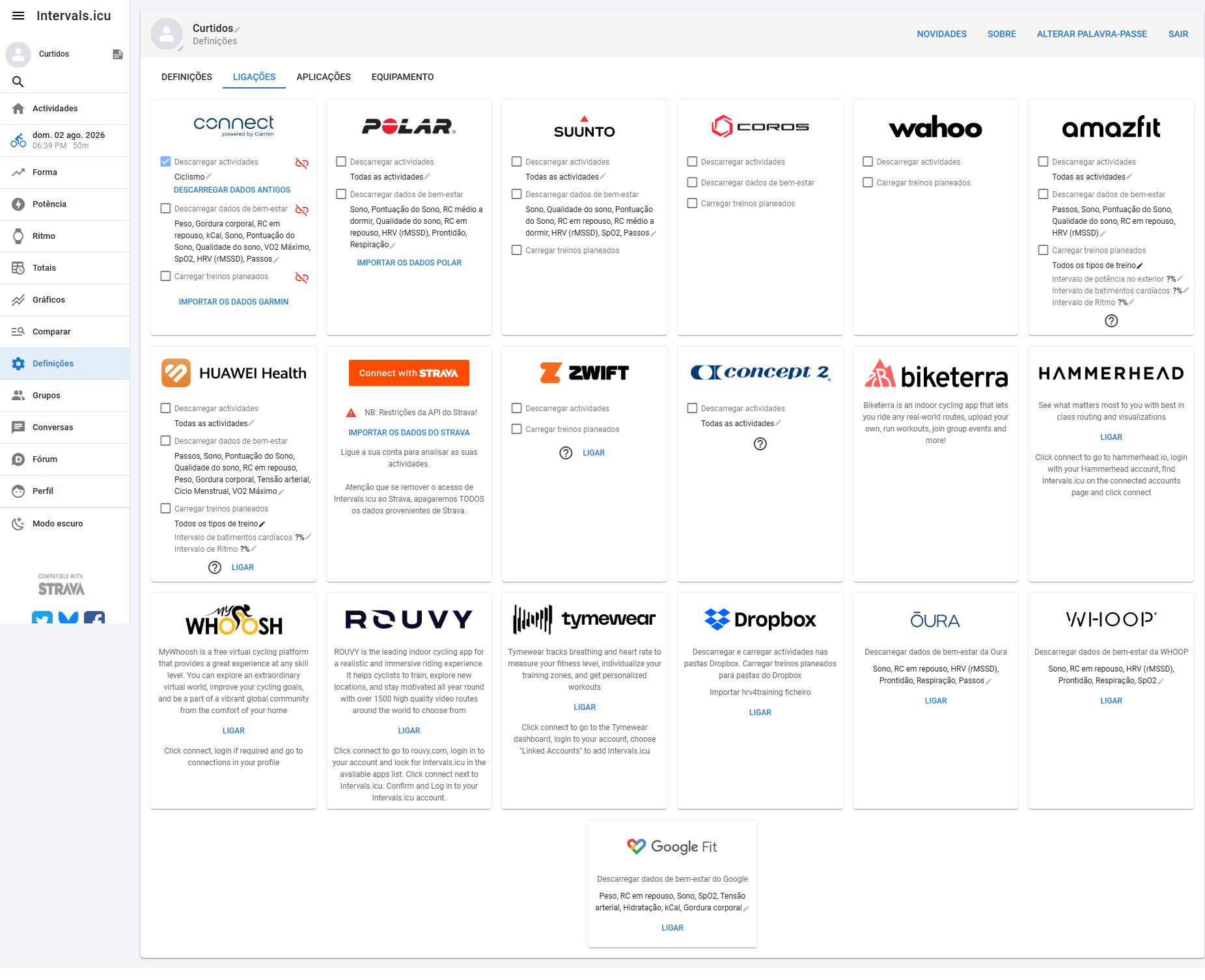Click the Strava API restriction warning icon
Screen dimensions: 1205x980
click(351, 413)
